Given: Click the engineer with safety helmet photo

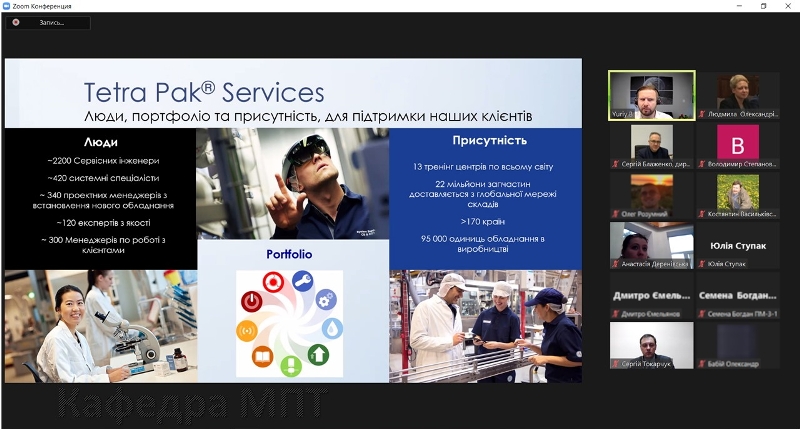Looking at the screenshot, I should [x=293, y=184].
